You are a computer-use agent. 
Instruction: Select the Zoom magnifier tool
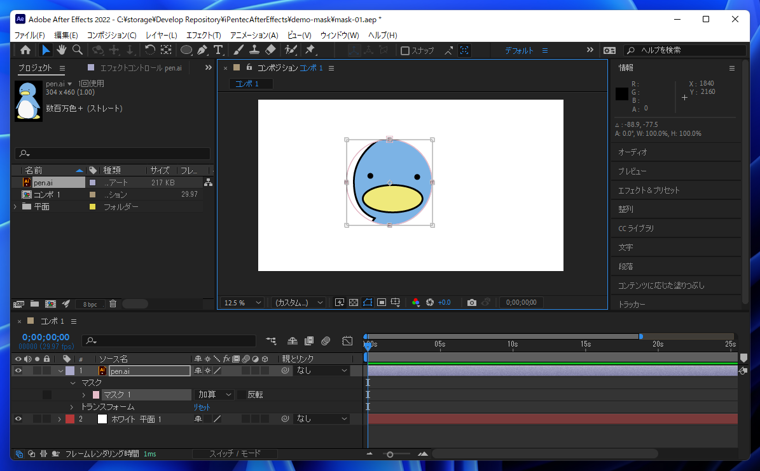point(77,50)
